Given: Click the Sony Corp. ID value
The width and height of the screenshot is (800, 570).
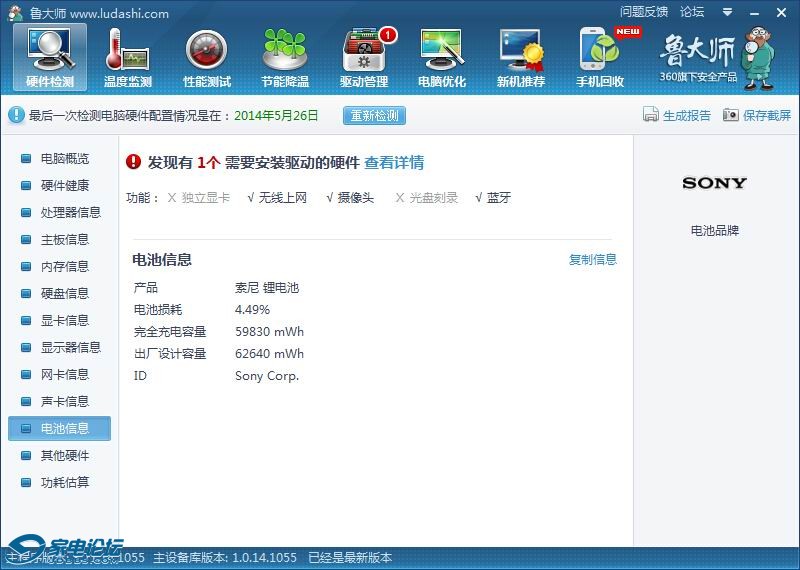Looking at the screenshot, I should (267, 376).
